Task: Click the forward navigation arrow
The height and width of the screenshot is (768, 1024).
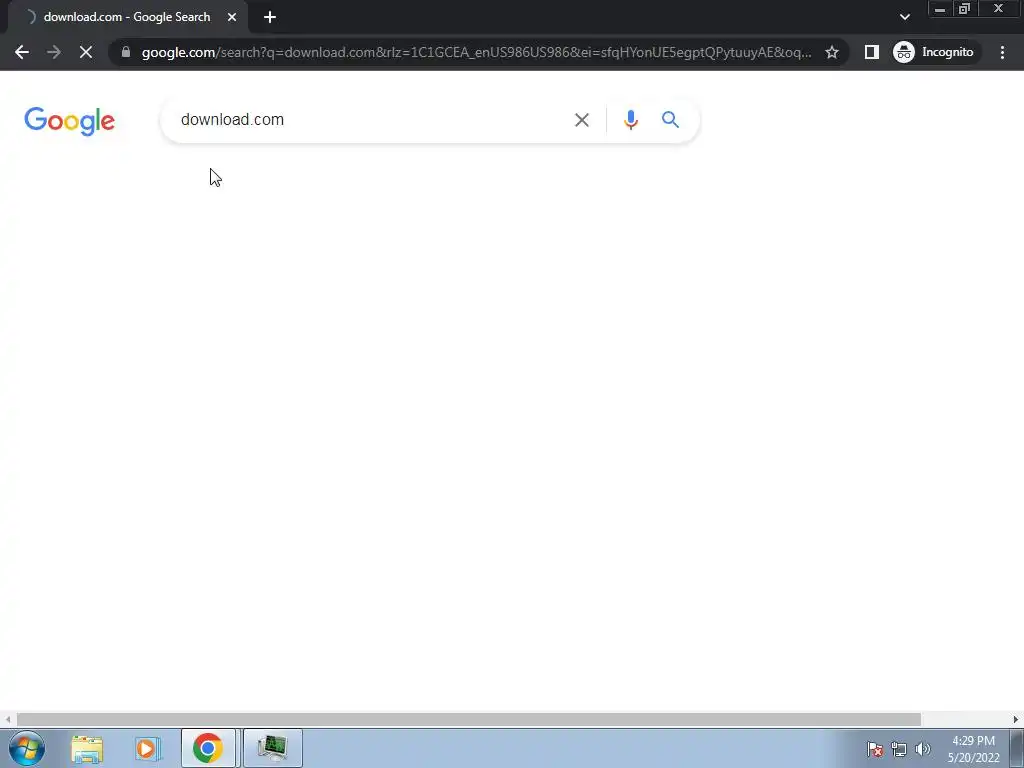Action: (54, 52)
